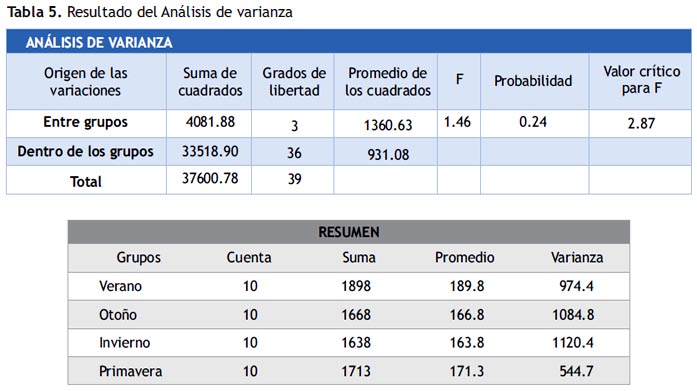
Task: Select the 'Grados de libertad' header cell
Action: 293,82
